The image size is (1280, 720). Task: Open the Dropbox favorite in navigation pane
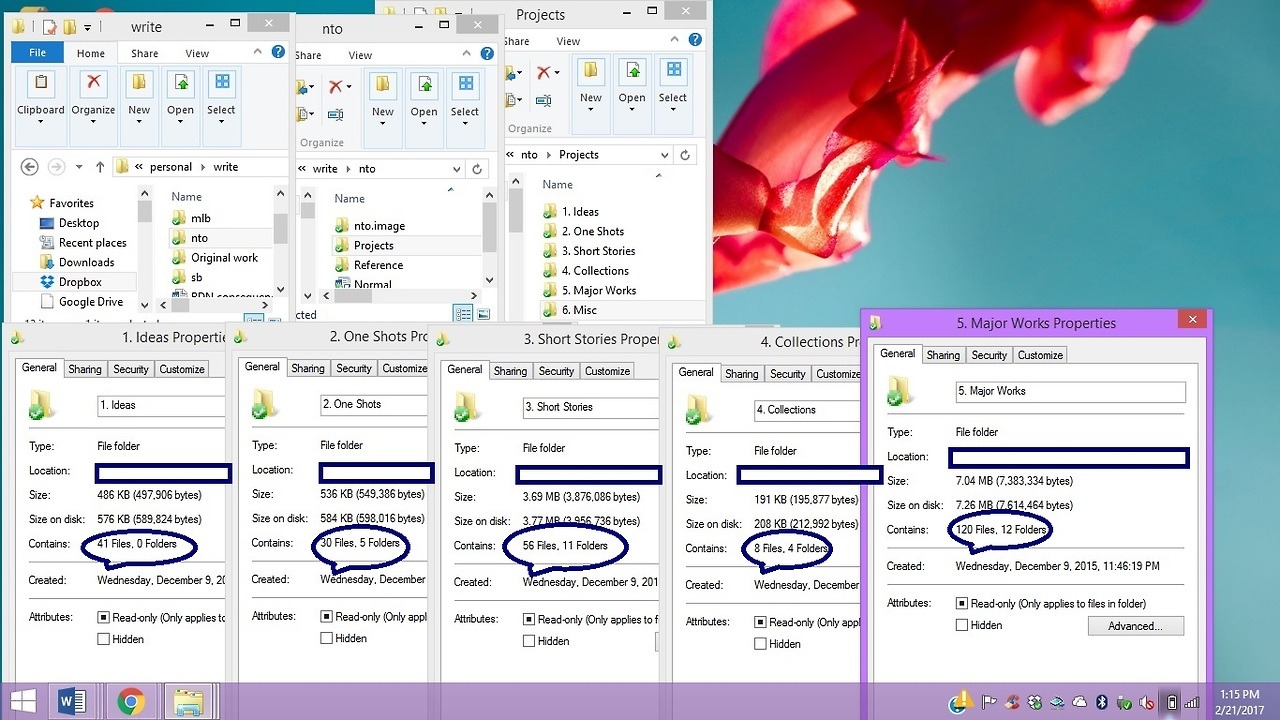point(80,282)
